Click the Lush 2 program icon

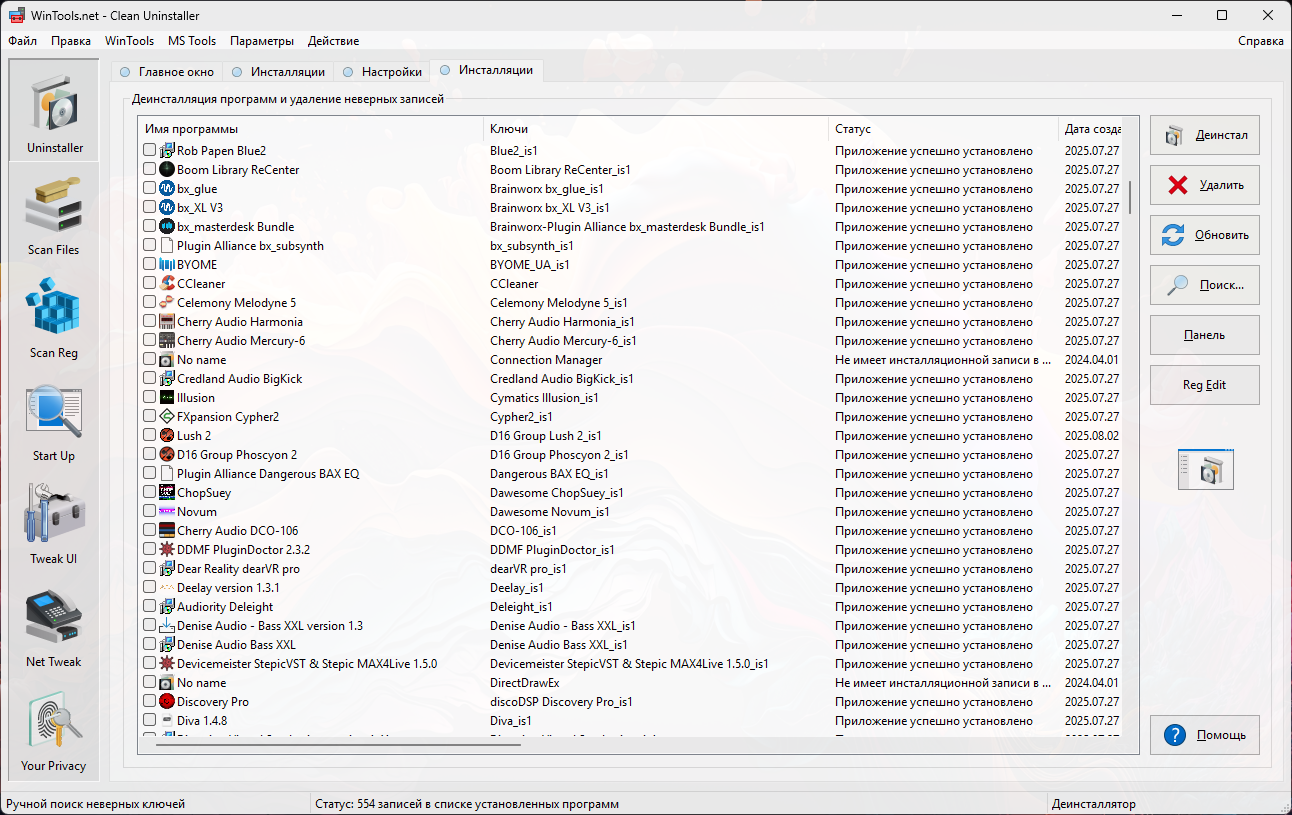coord(167,436)
